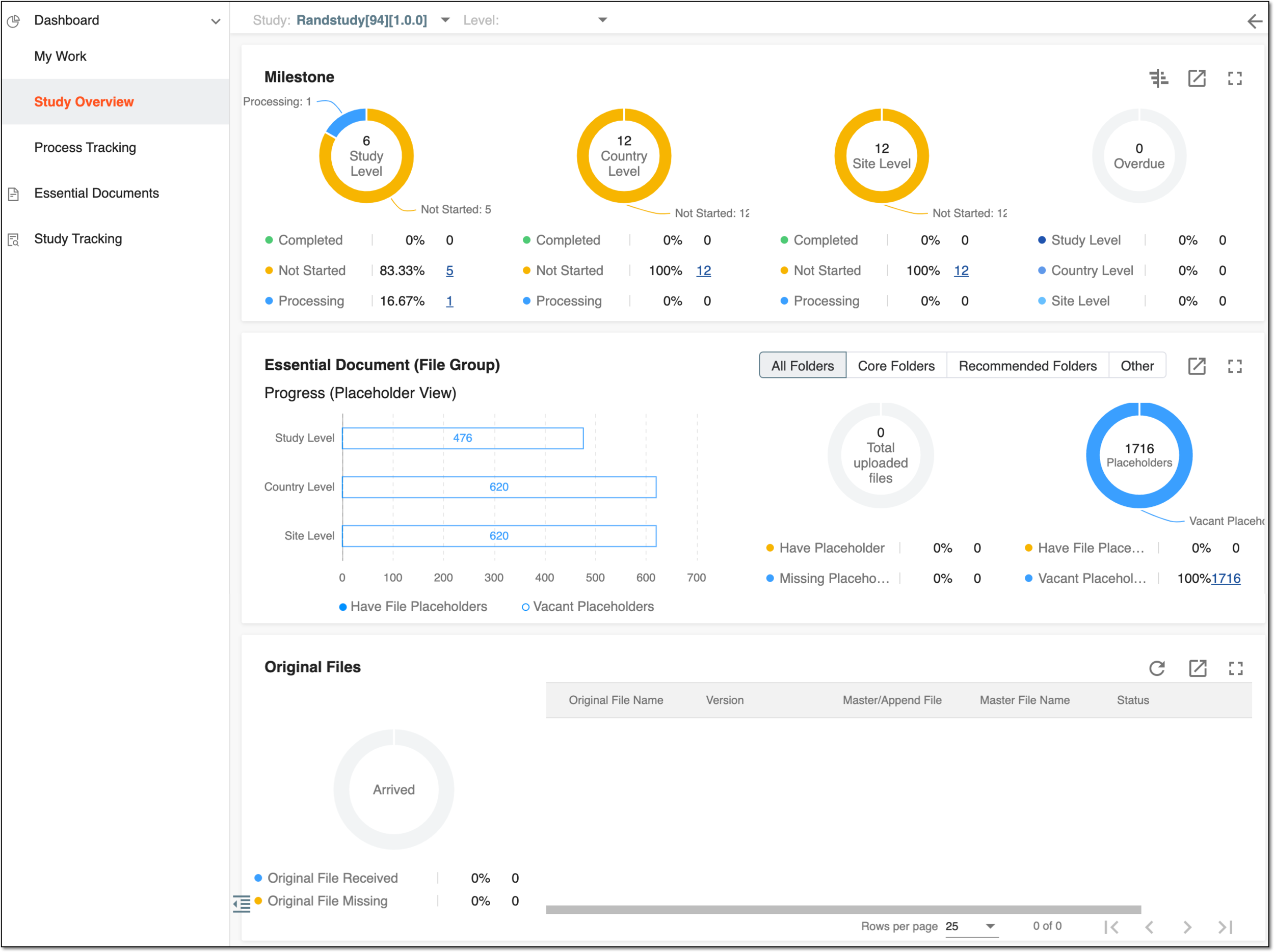Click the horizontal table scrollbar
1274x952 pixels.
click(x=843, y=909)
